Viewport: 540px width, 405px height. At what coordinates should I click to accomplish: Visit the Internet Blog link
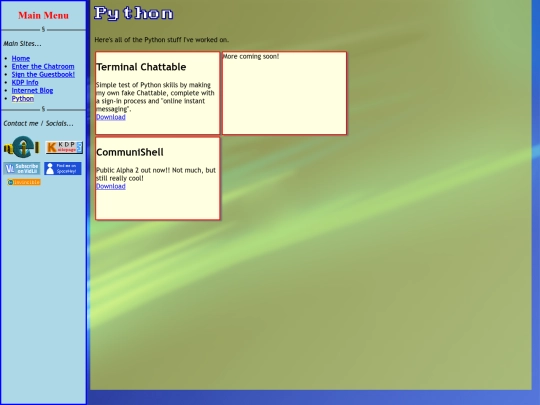(32, 90)
